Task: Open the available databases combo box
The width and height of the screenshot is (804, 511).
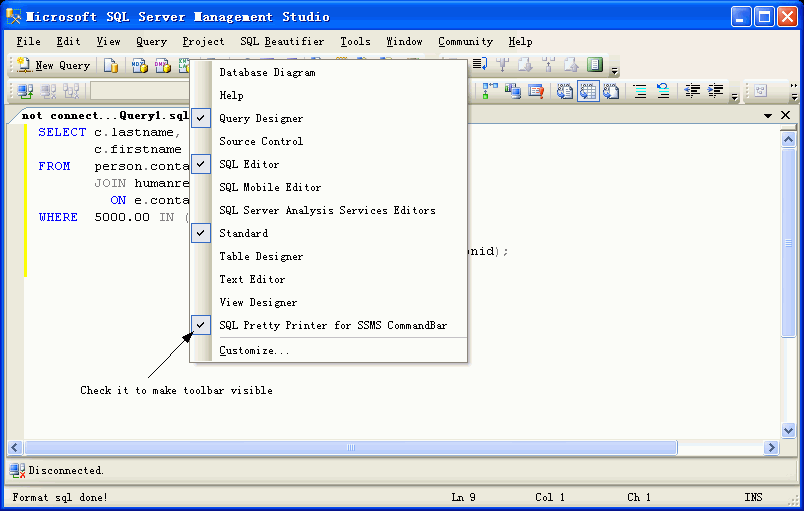Action: pyautogui.click(x=140, y=91)
